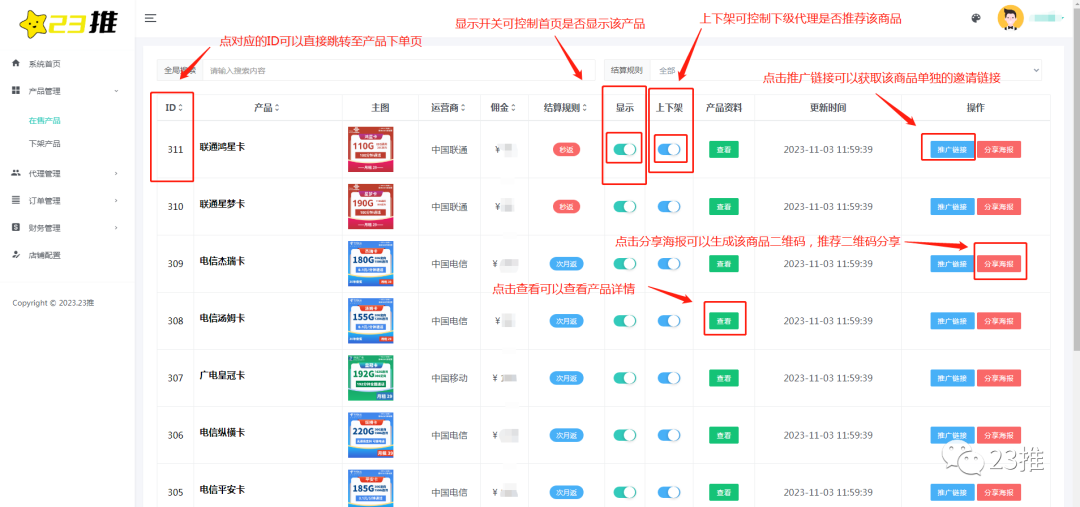Click the money icon beside 财务管理

tap(16, 227)
